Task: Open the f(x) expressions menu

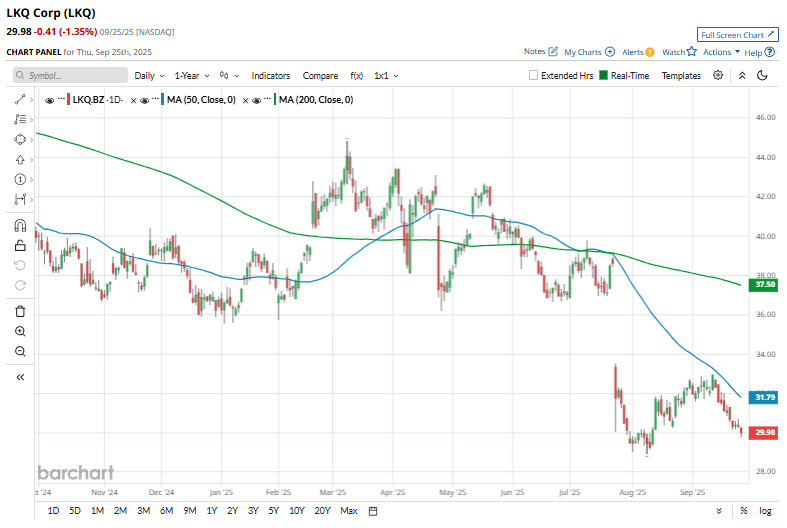Action: click(x=356, y=75)
